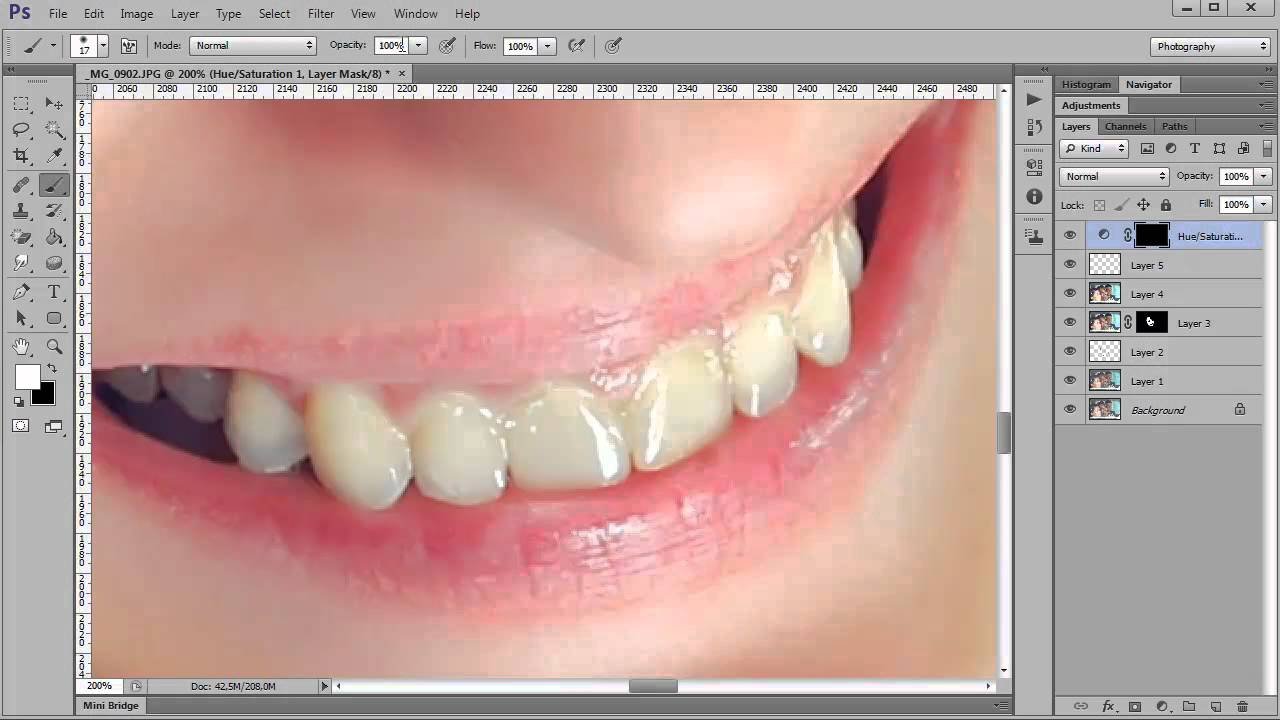Open the Filter menu
The height and width of the screenshot is (720, 1280).
pos(321,14)
